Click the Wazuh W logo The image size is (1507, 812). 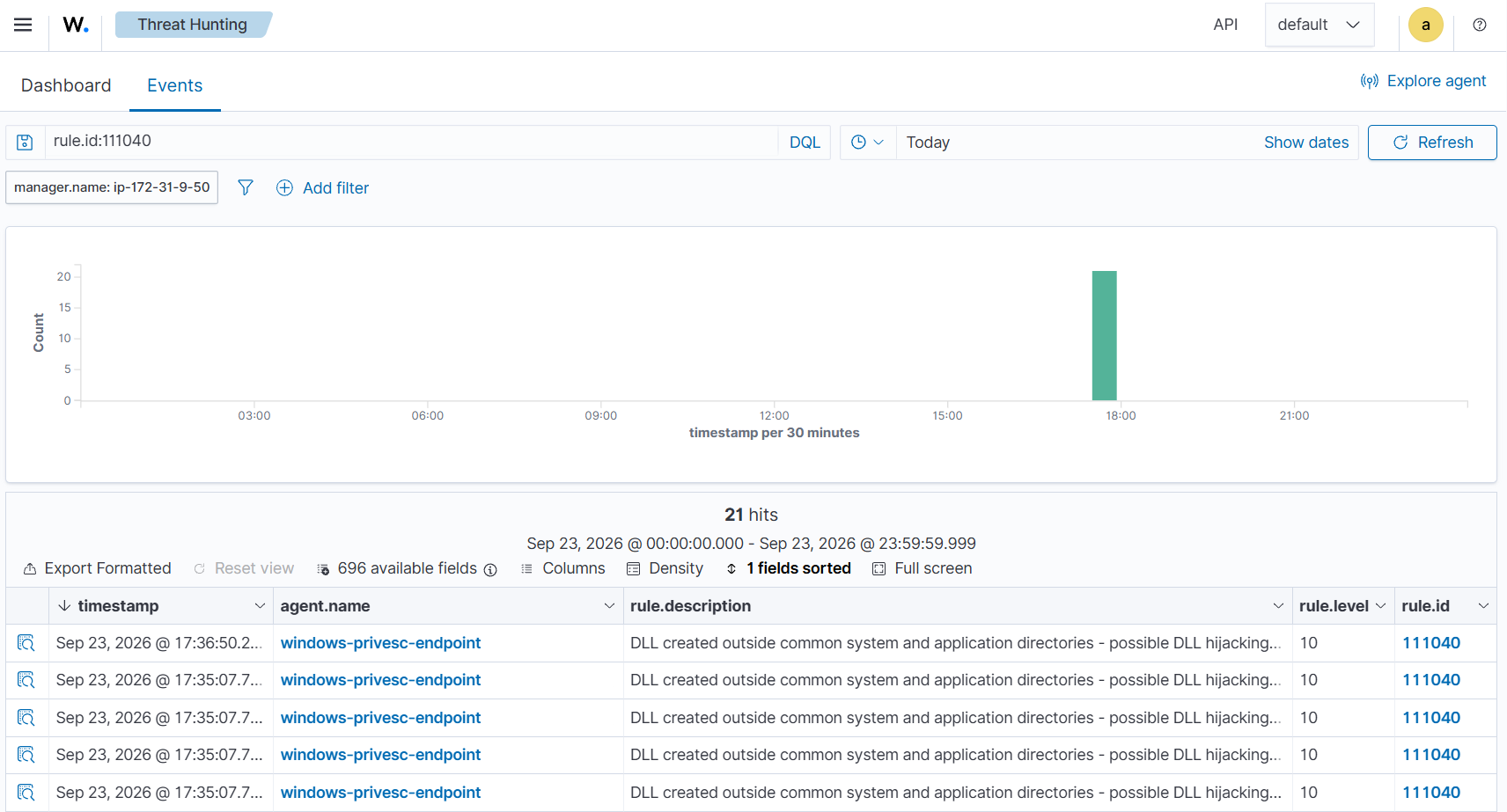76,25
